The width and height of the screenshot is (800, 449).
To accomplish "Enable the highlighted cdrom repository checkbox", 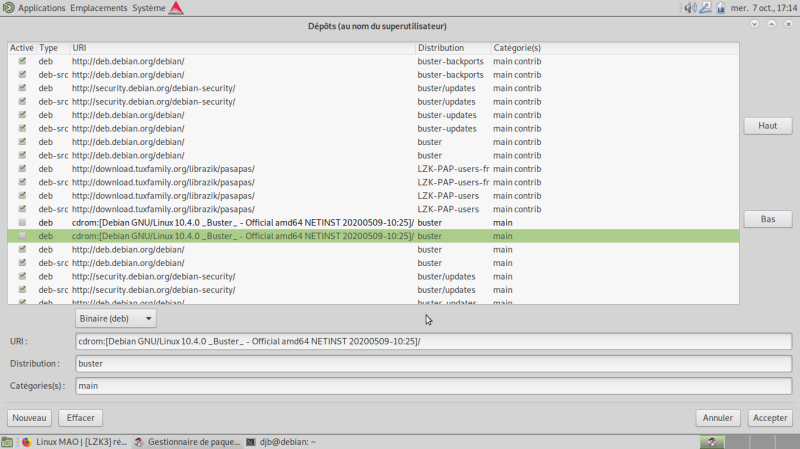I will 22,236.
